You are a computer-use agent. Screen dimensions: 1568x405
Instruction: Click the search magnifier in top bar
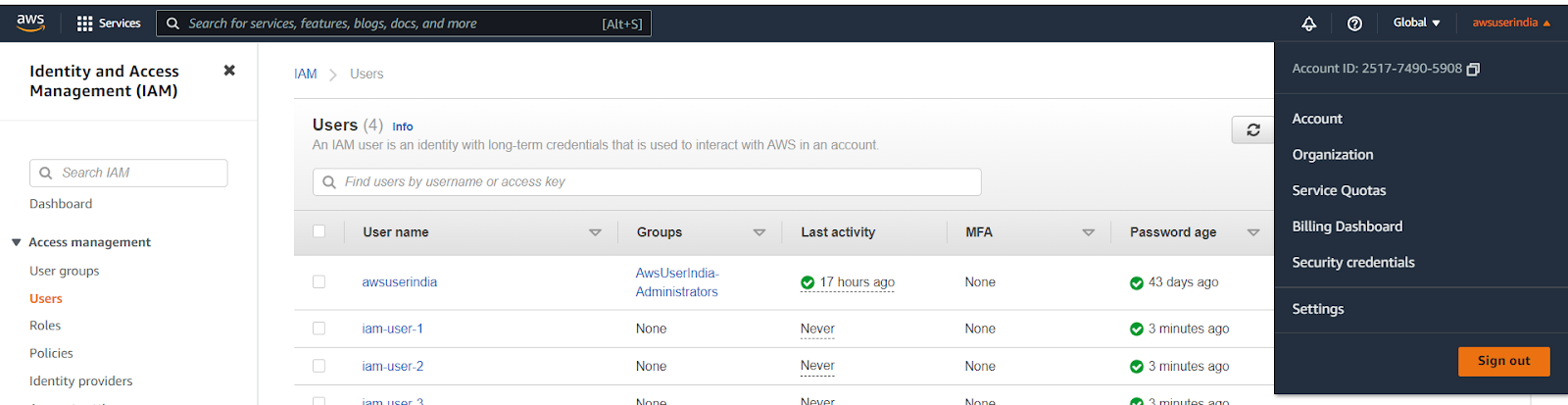click(172, 24)
